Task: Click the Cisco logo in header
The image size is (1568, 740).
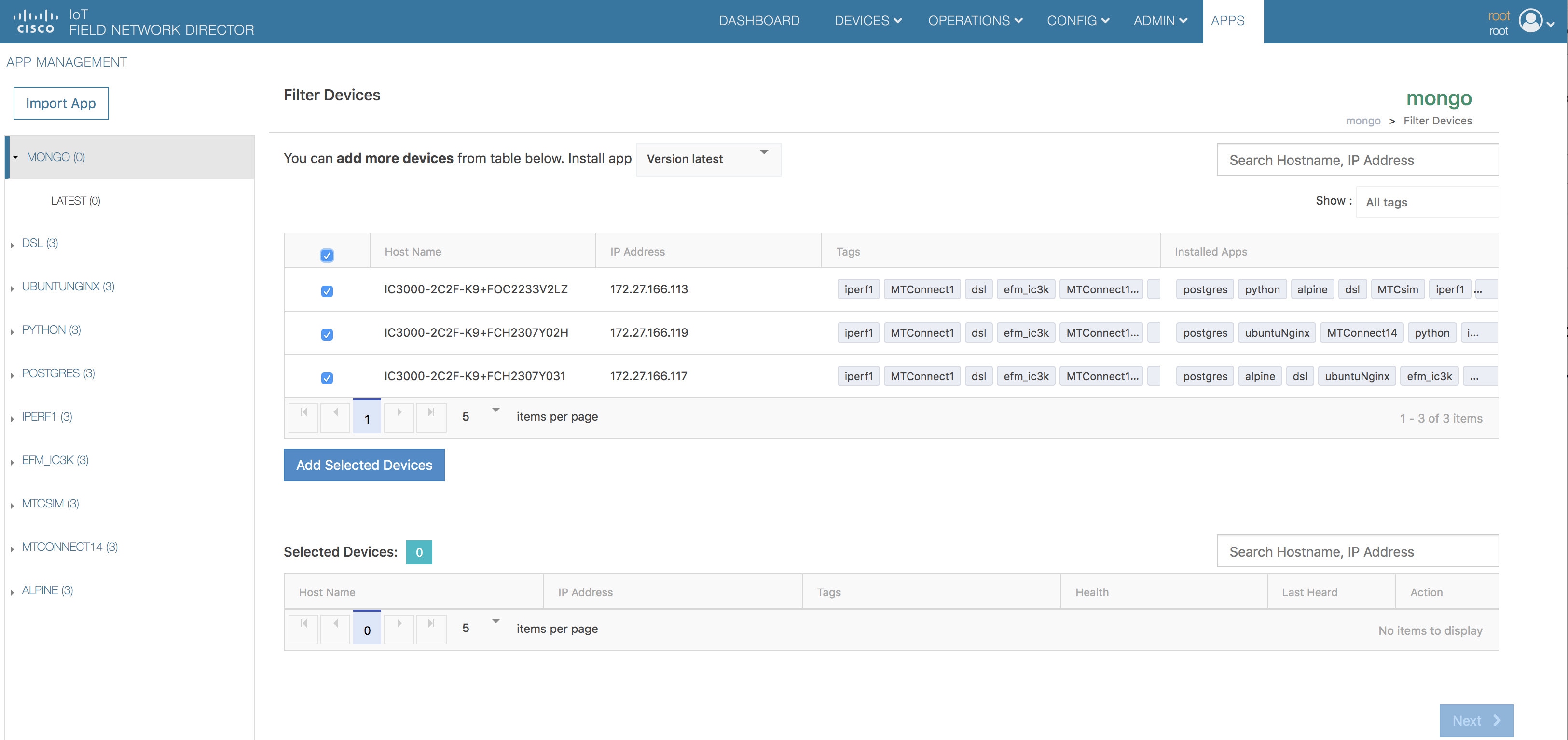Action: coord(35,21)
